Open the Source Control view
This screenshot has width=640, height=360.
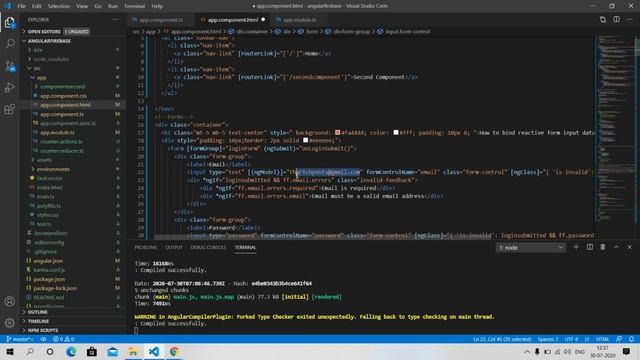[x=10, y=66]
